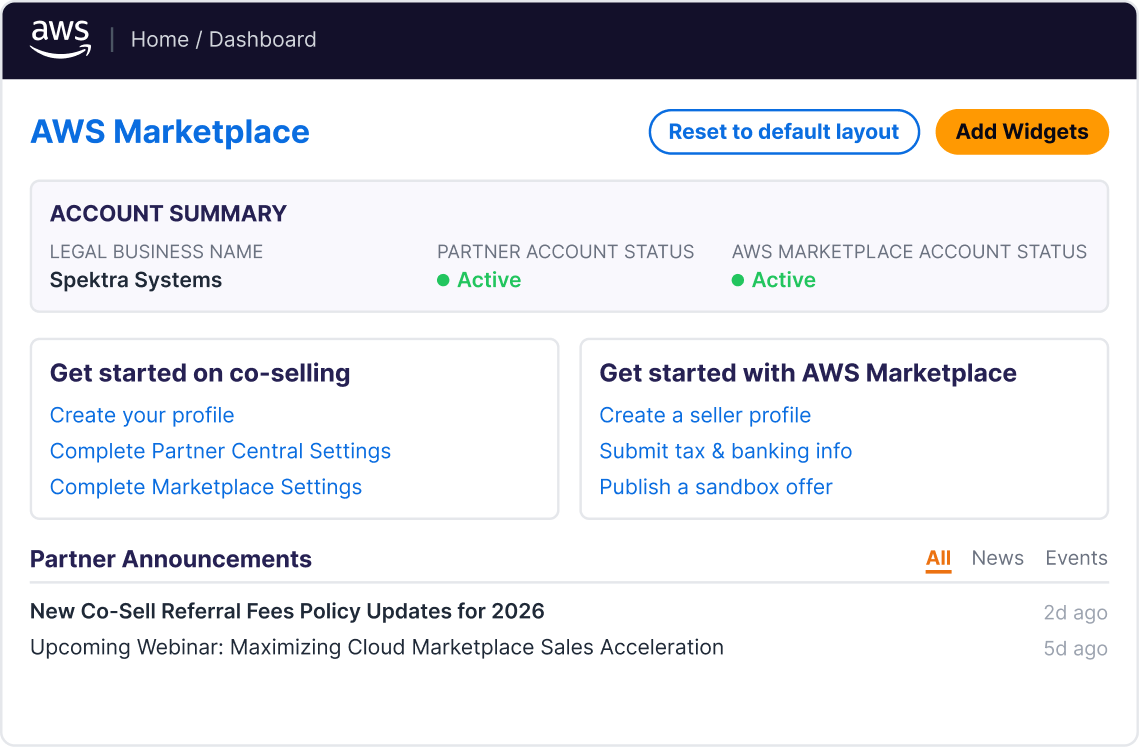Click the Partner Announcements heading

coord(171,559)
